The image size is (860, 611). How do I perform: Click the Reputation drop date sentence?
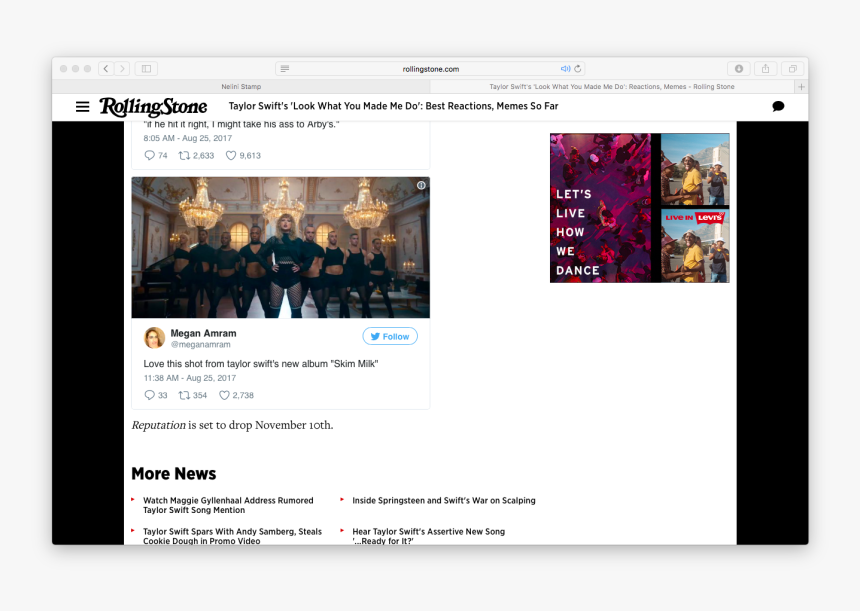pyautogui.click(x=232, y=425)
